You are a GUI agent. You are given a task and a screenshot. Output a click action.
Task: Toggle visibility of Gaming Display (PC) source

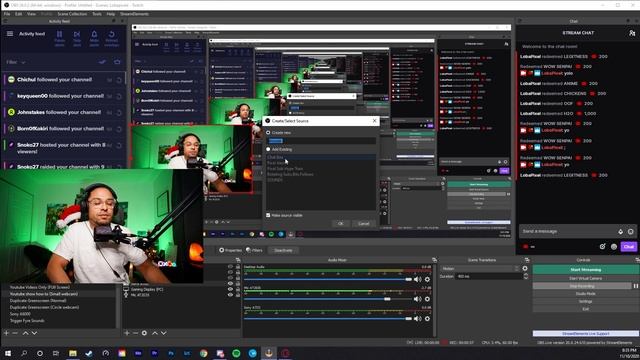(x=231, y=289)
